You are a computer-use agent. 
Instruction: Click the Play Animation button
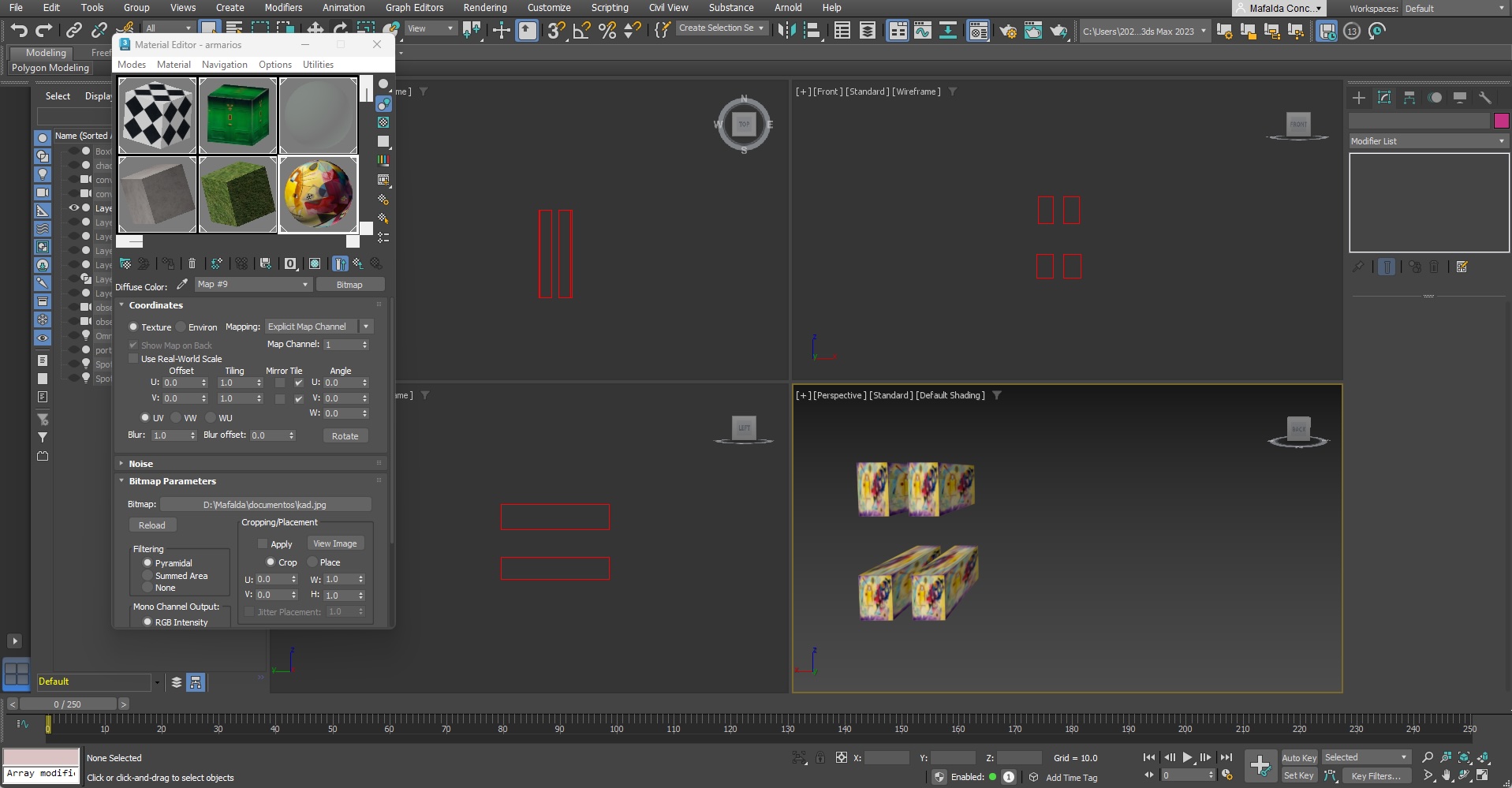coord(1187,757)
